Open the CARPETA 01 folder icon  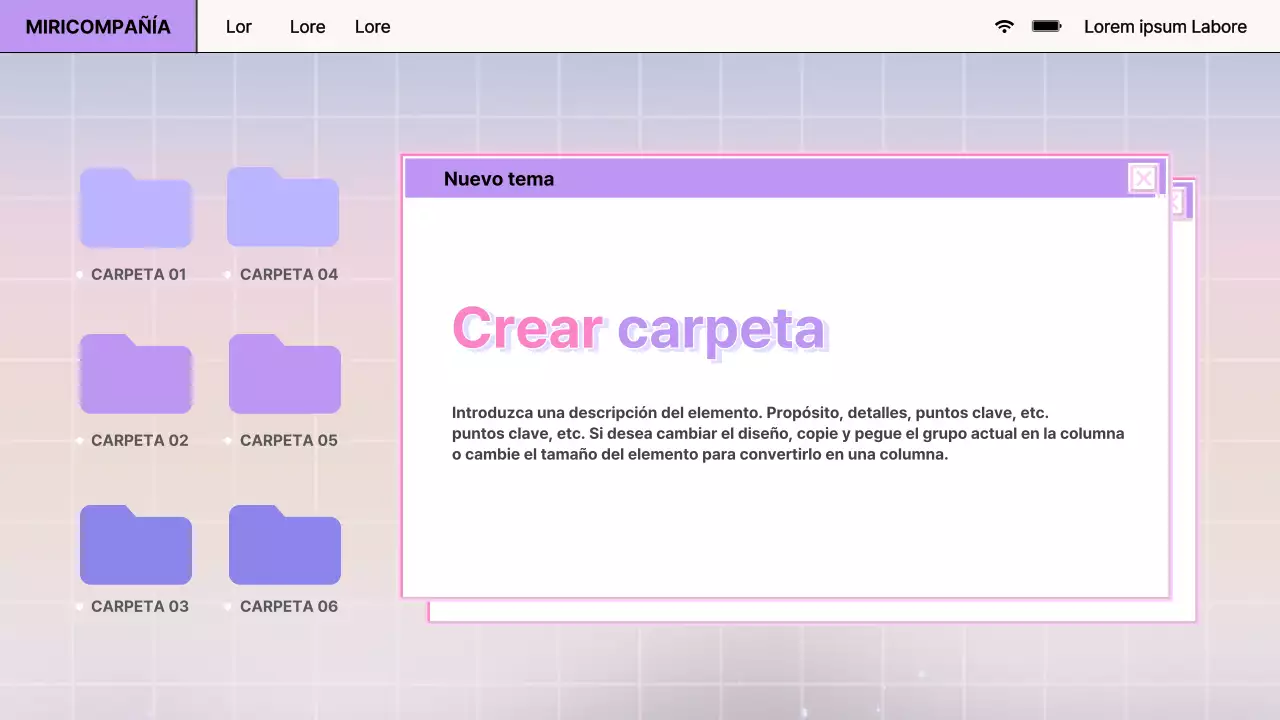136,208
